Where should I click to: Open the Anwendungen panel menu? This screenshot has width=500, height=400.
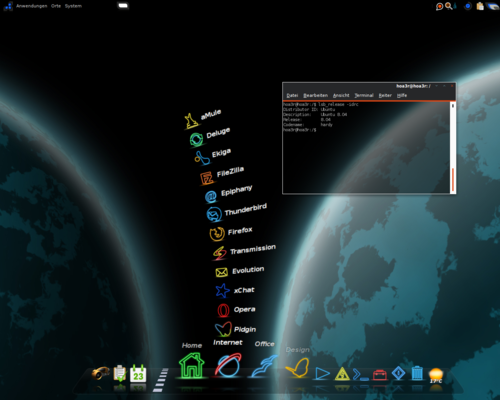pos(32,6)
